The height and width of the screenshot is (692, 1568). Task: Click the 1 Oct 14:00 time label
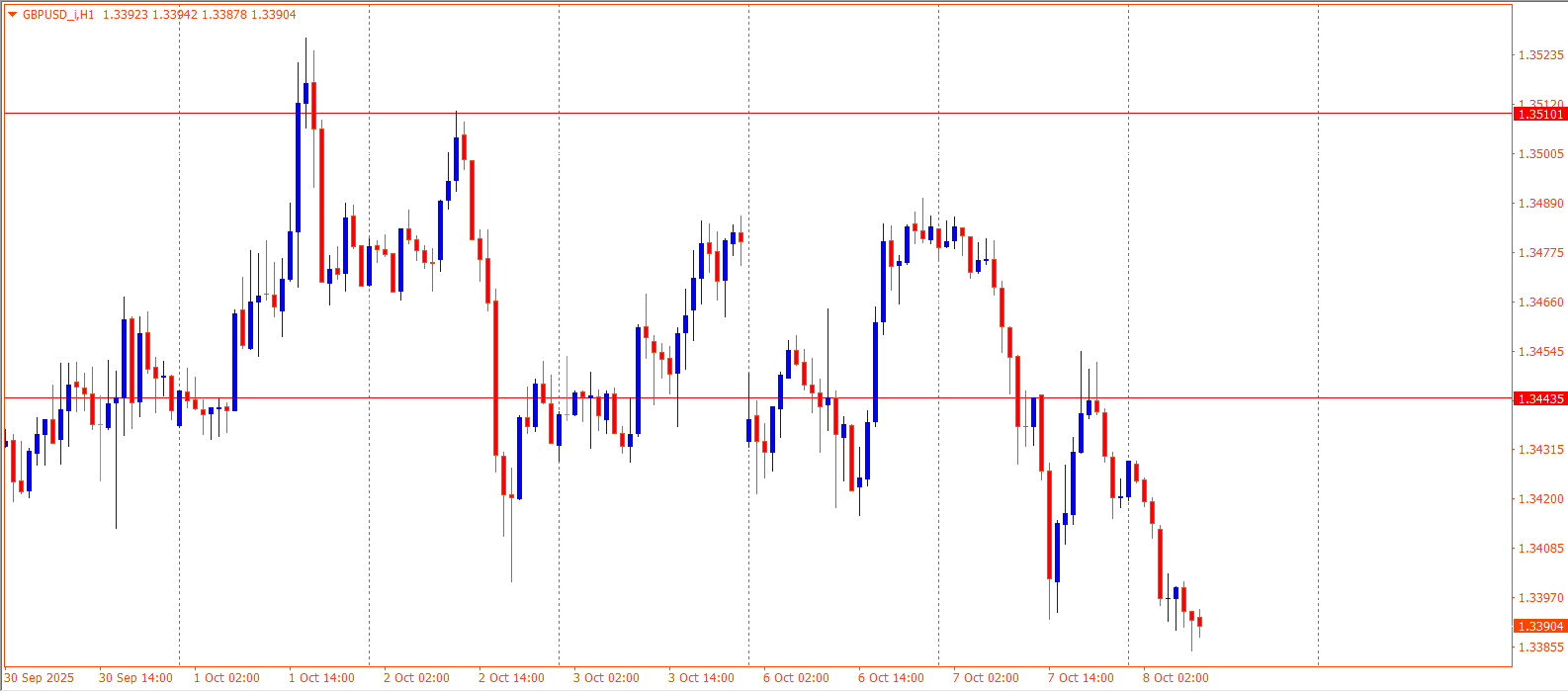(321, 678)
